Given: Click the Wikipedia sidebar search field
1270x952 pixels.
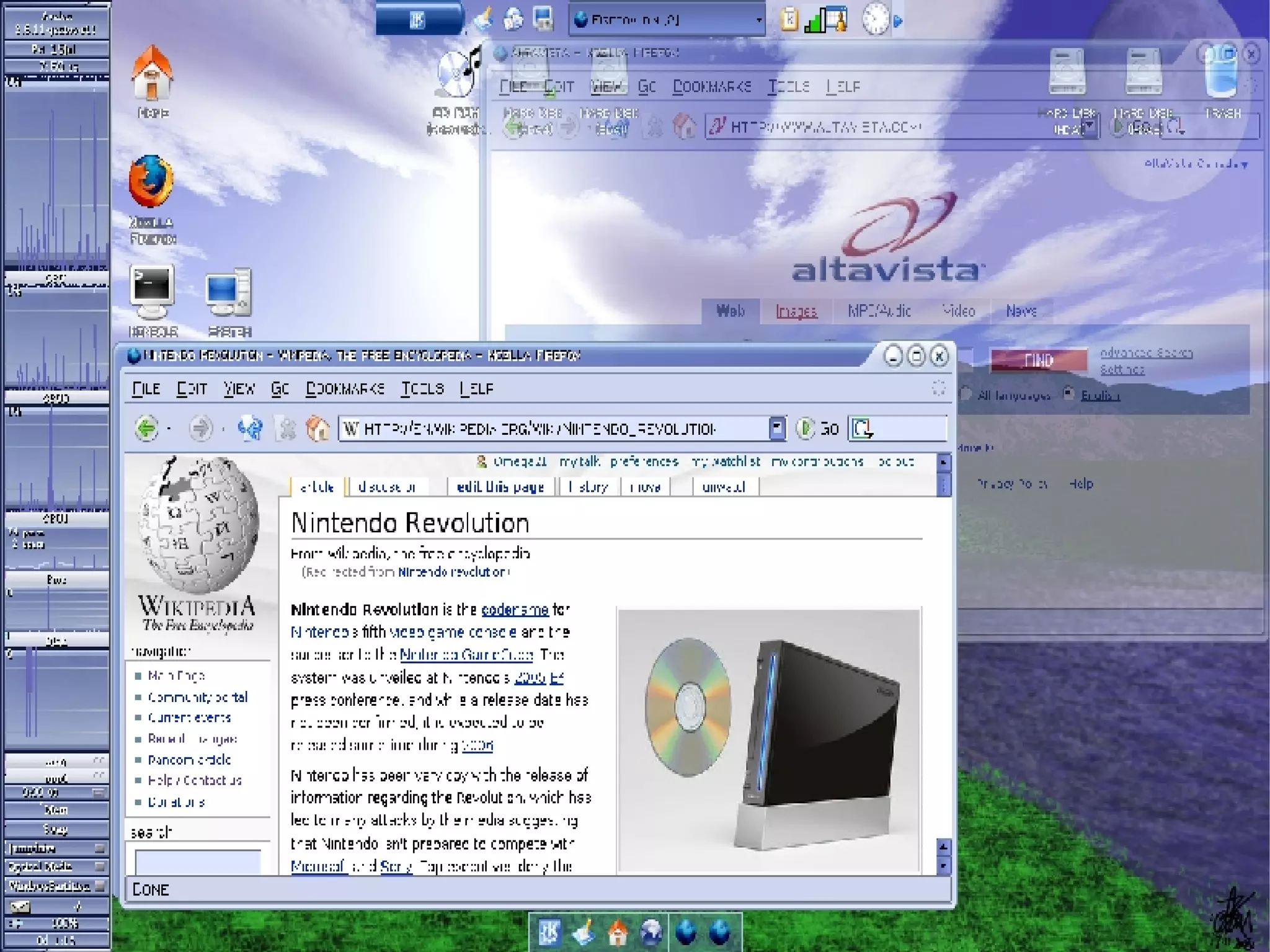Looking at the screenshot, I should click(197, 862).
